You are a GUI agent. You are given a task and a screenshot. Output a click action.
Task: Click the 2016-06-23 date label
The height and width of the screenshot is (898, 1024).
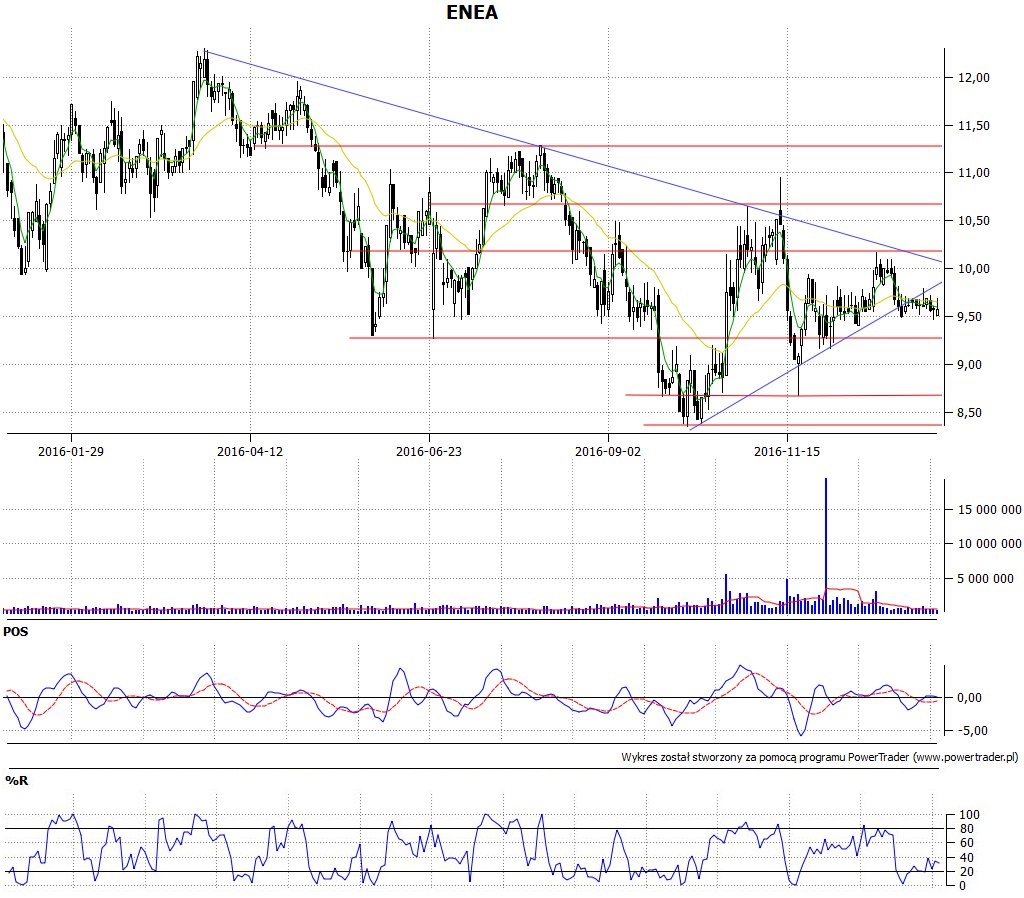coord(429,451)
